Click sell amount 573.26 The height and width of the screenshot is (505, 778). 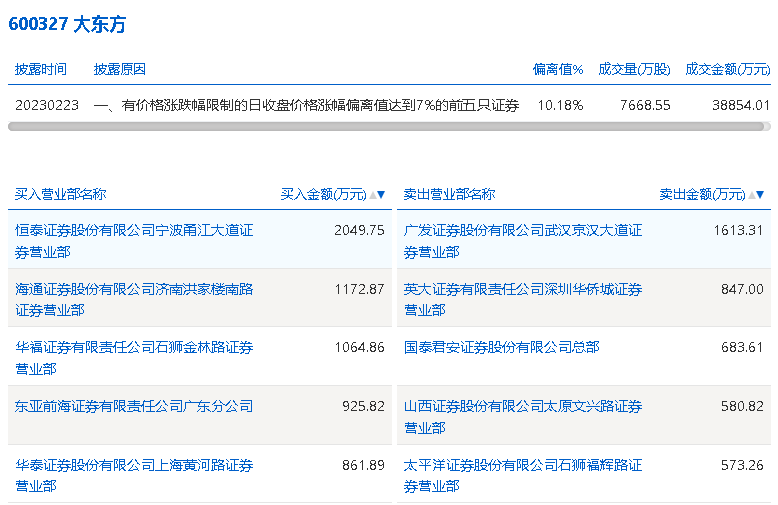click(742, 465)
